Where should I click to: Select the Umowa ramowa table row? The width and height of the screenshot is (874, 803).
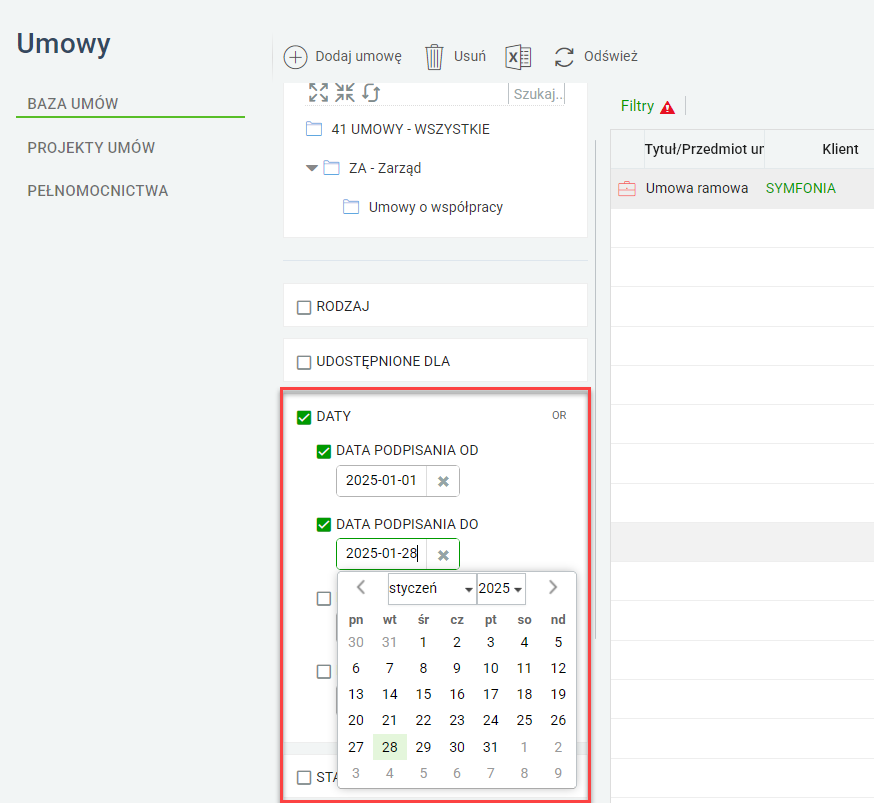tap(742, 188)
